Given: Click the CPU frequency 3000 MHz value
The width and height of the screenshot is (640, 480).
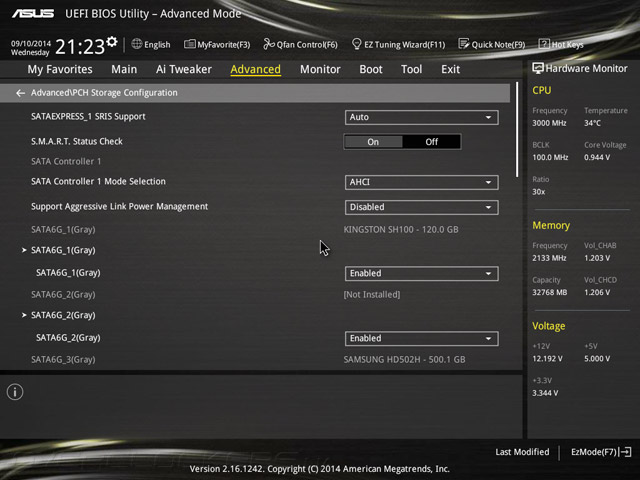Looking at the screenshot, I should 549,123.
